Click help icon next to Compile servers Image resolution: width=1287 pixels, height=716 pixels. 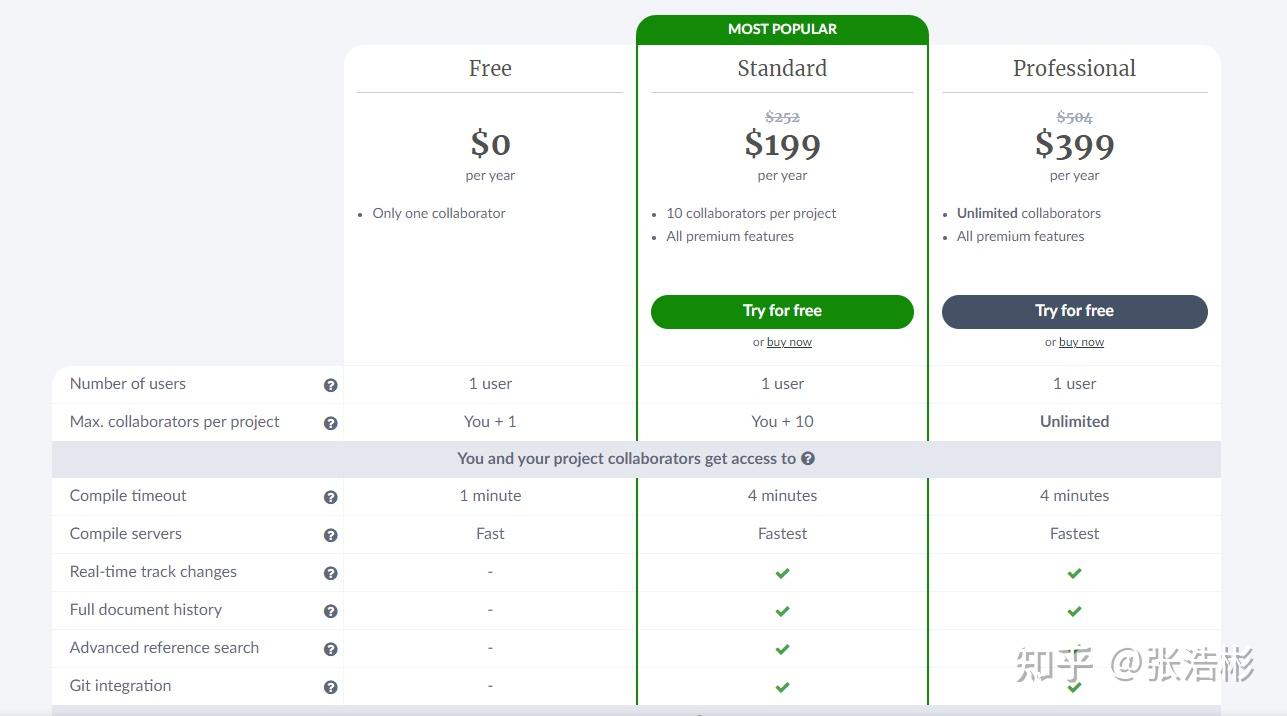(330, 535)
